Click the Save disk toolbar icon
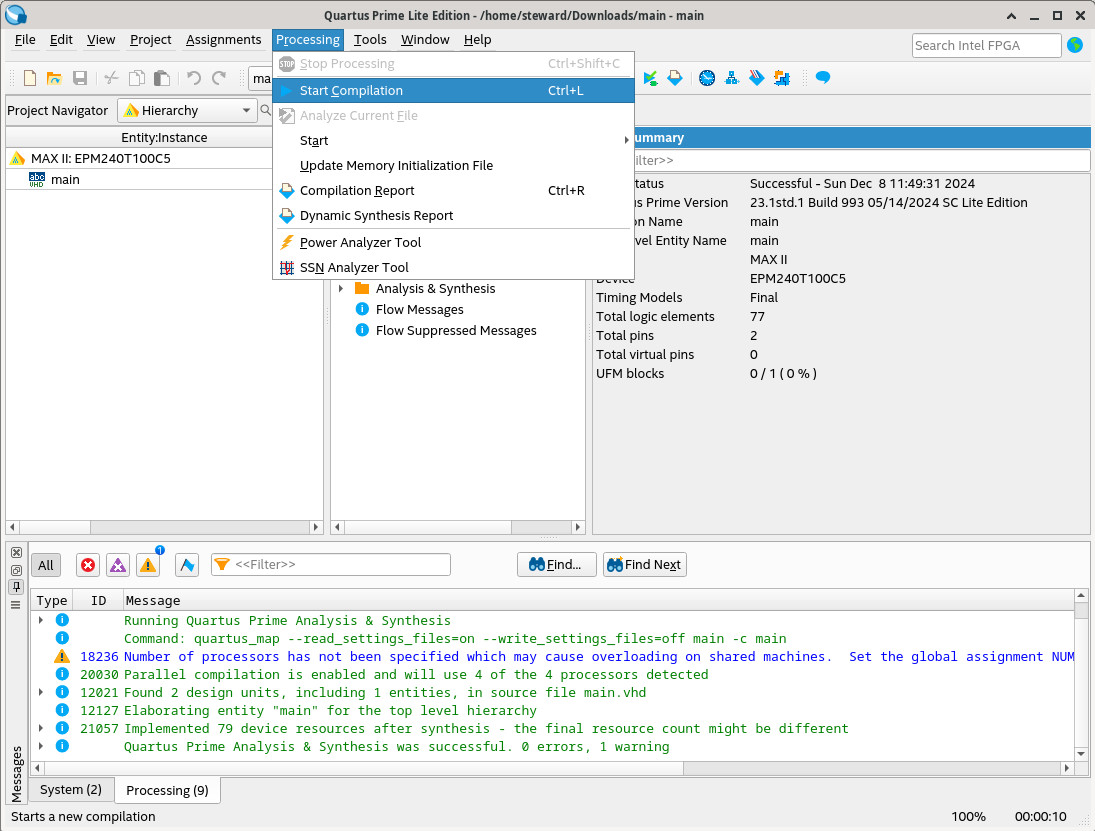The width and height of the screenshot is (1095, 831). (80, 78)
